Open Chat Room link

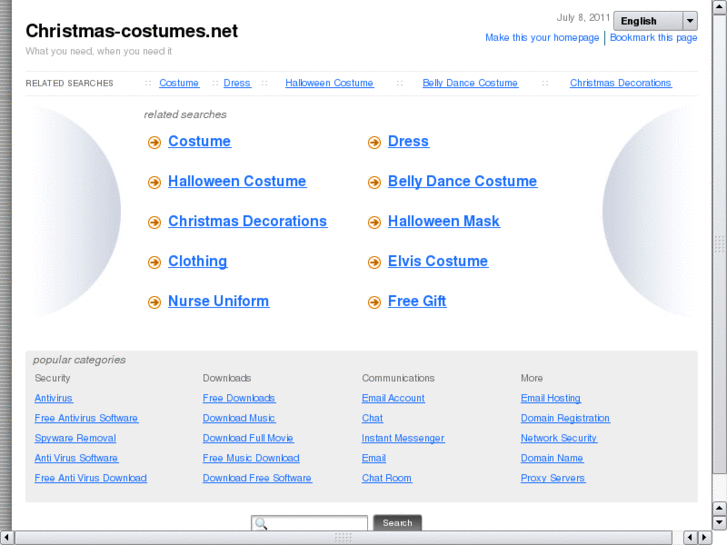pyautogui.click(x=387, y=478)
